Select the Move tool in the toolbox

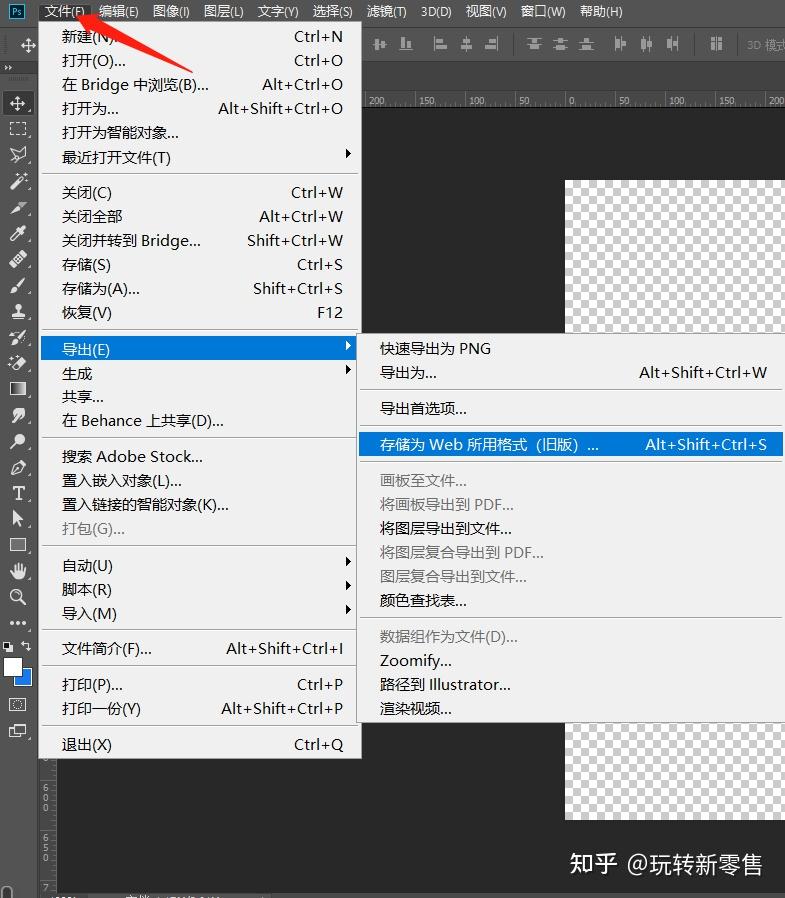coord(18,103)
